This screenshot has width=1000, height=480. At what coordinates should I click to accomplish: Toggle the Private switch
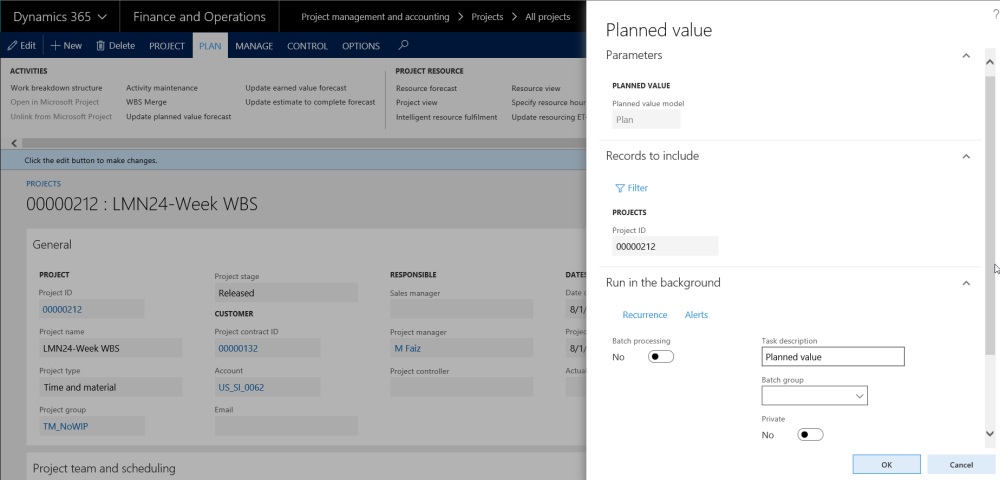click(810, 435)
